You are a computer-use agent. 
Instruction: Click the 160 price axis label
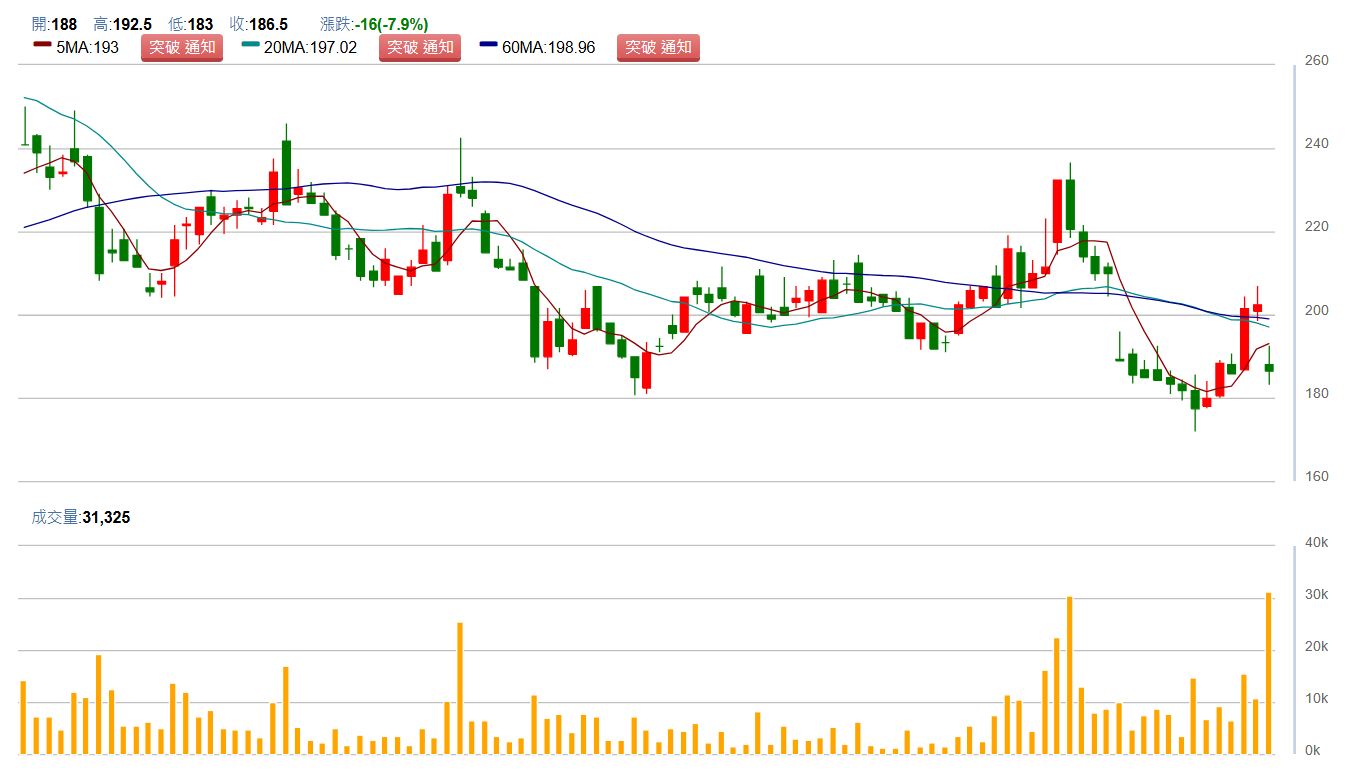[x=1317, y=477]
